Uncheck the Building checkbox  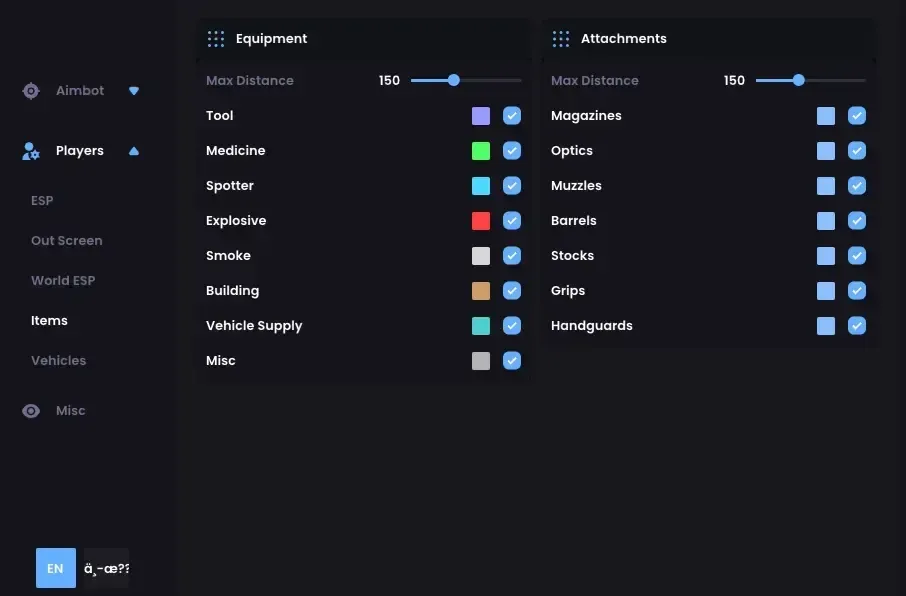pyautogui.click(x=512, y=291)
